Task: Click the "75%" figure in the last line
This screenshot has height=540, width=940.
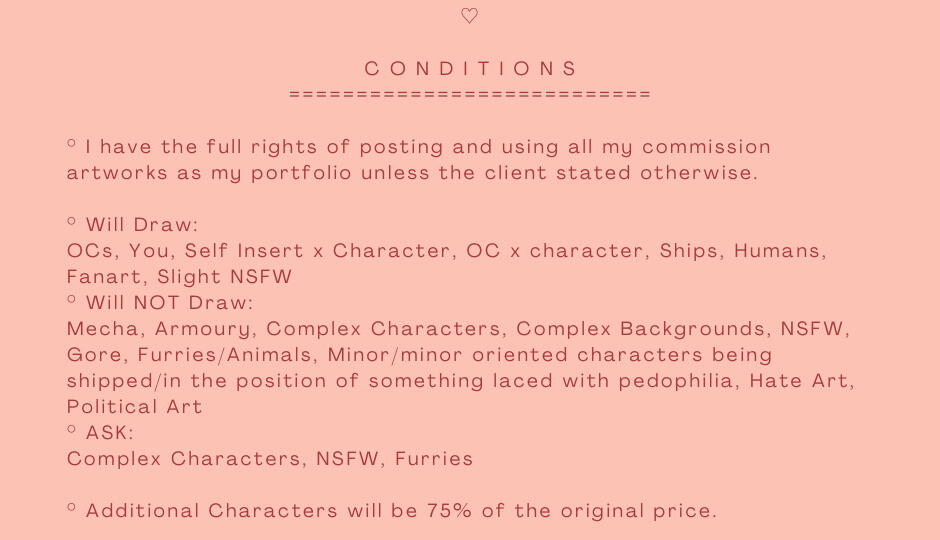Action: click(450, 511)
